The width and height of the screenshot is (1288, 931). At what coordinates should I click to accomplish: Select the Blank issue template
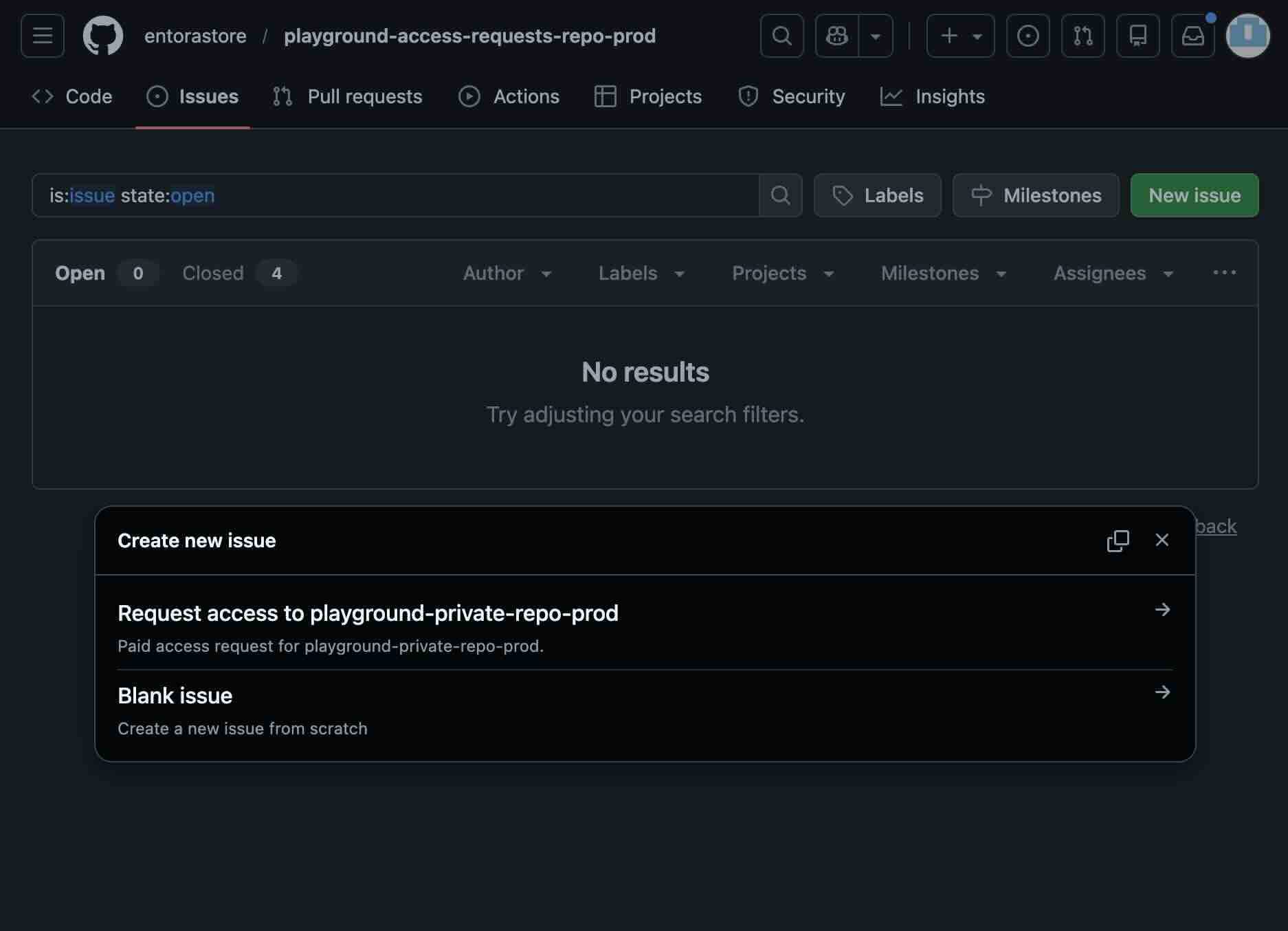[175, 695]
